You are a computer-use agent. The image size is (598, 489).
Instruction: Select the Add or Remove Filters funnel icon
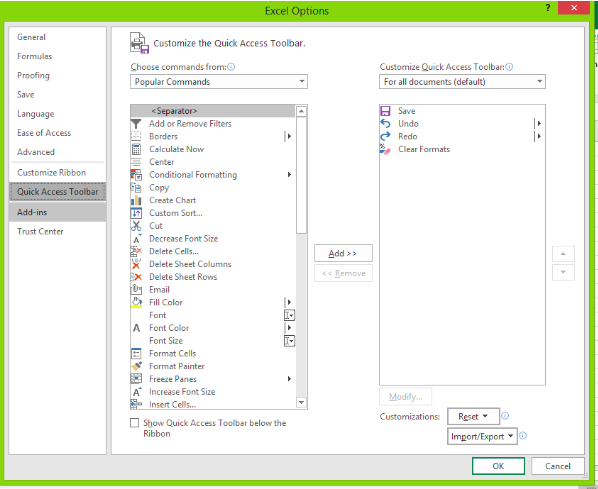136,124
